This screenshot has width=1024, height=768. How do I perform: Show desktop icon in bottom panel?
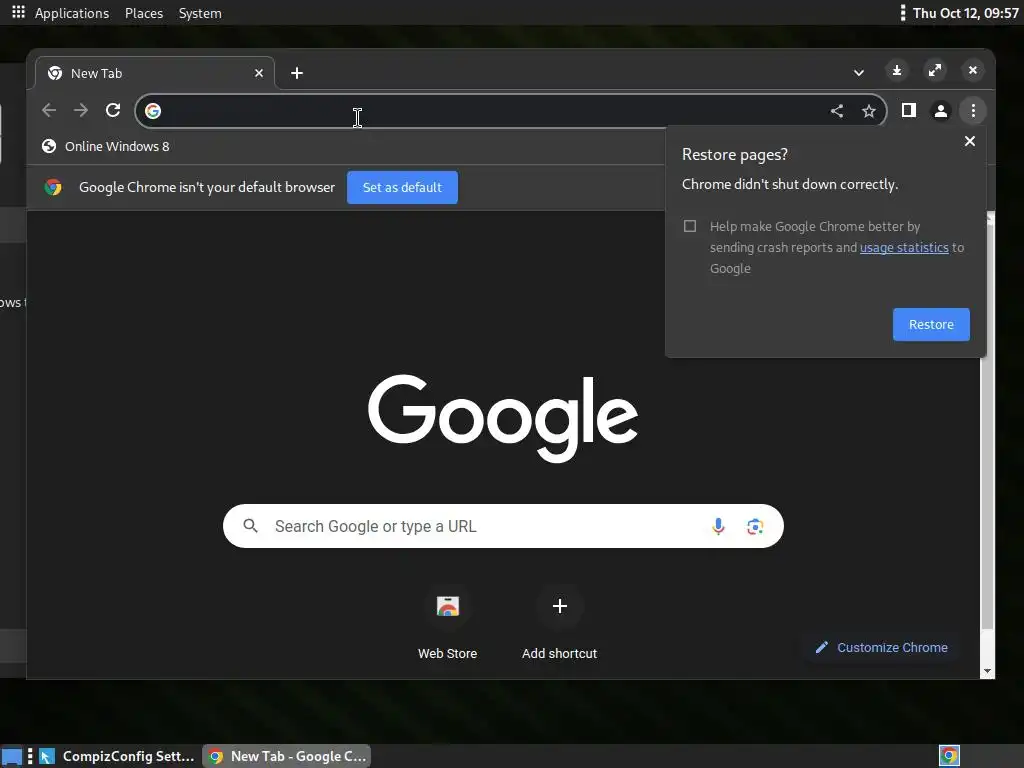tap(12, 756)
